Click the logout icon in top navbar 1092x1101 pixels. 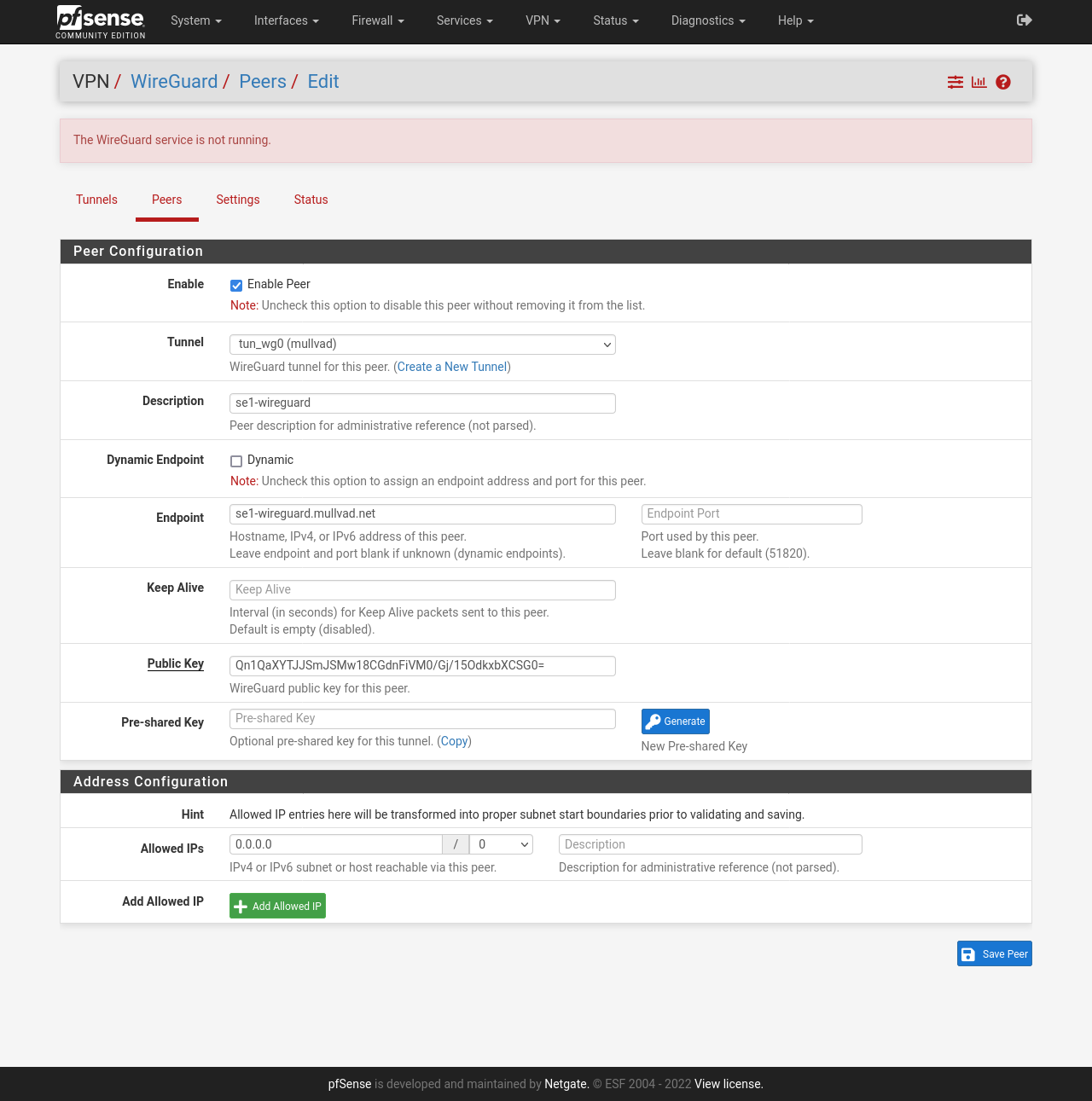tap(1025, 20)
